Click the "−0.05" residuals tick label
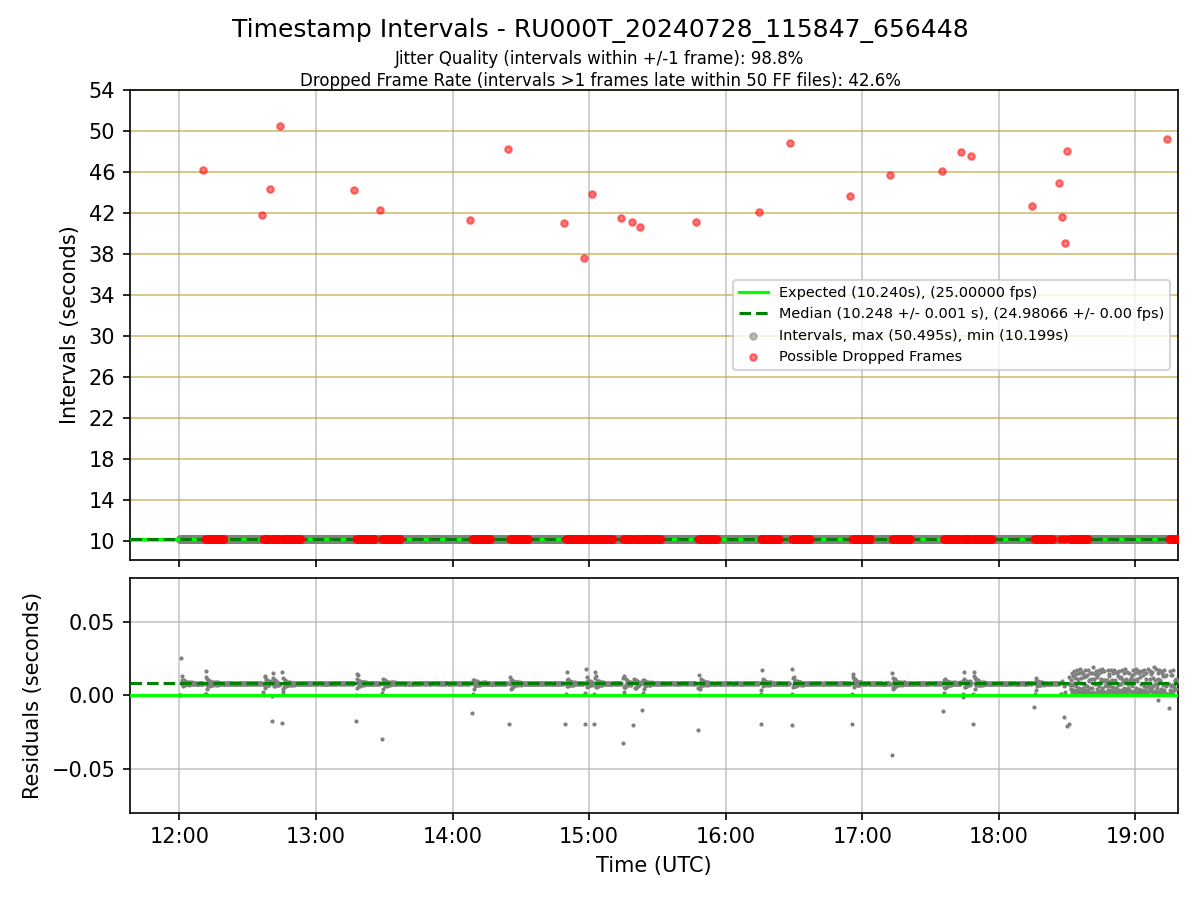Viewport: 1200px width, 900px height. tap(85, 769)
